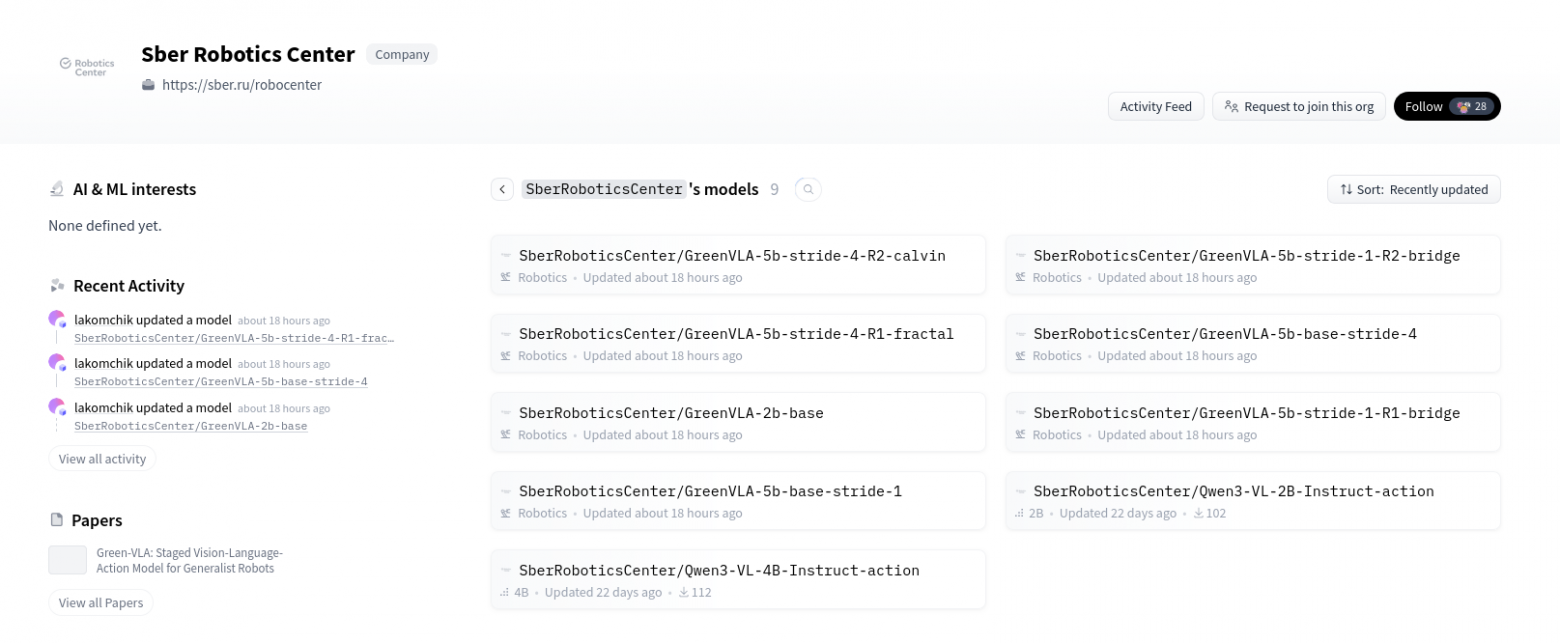Open the Sort: Recently updated dropdown
This screenshot has width=1560, height=643.
[1413, 189]
